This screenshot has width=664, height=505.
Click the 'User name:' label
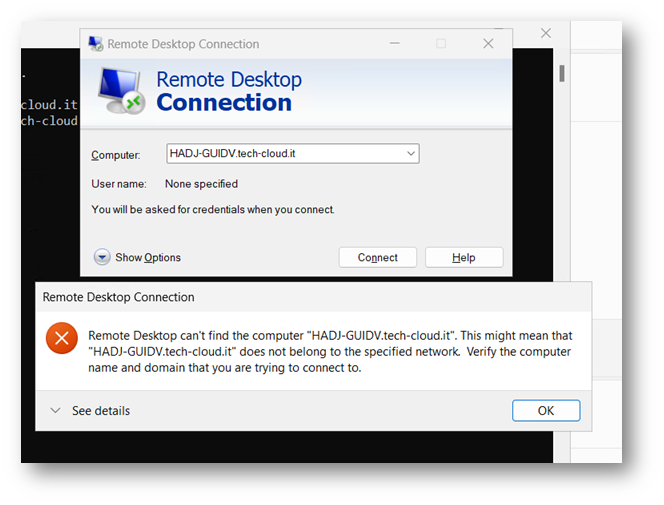119,184
